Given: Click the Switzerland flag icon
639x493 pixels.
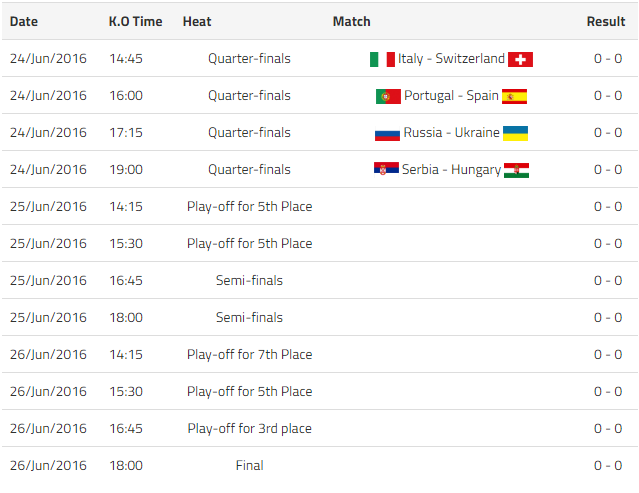Looking at the screenshot, I should click(520, 59).
